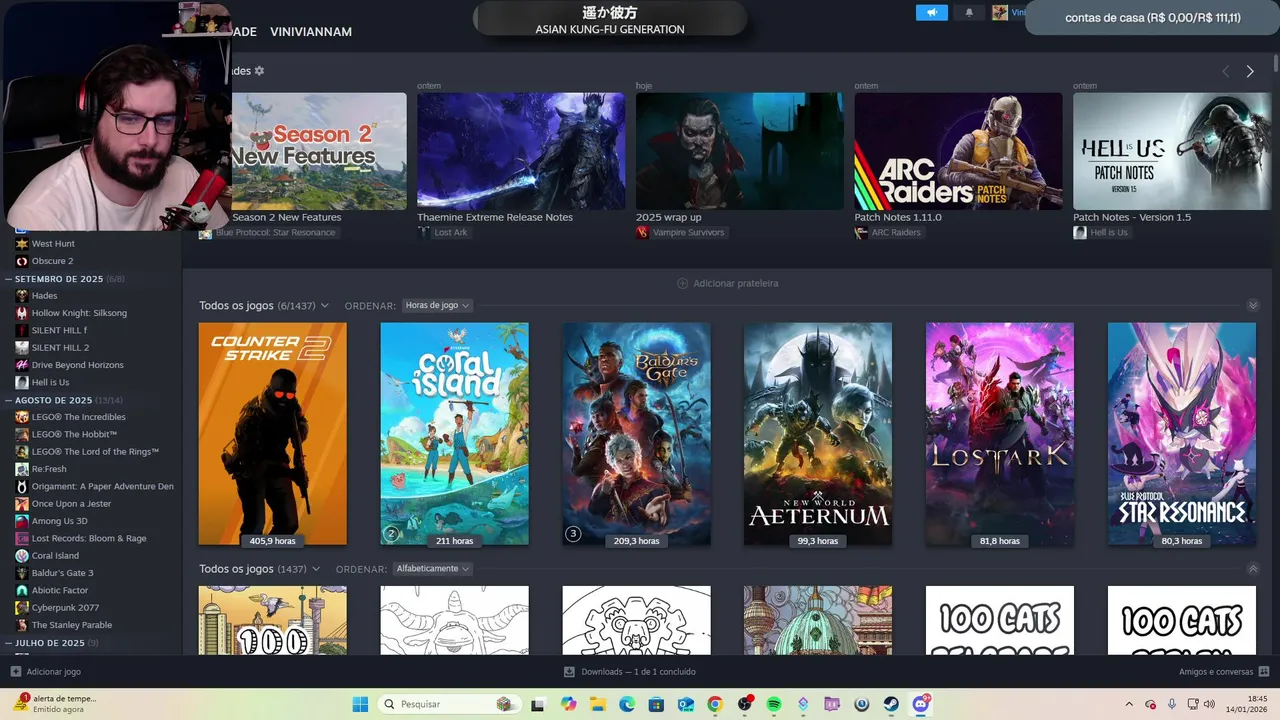Open the Counter-Strike 2 game card
The image size is (1280, 720).
[x=273, y=434]
